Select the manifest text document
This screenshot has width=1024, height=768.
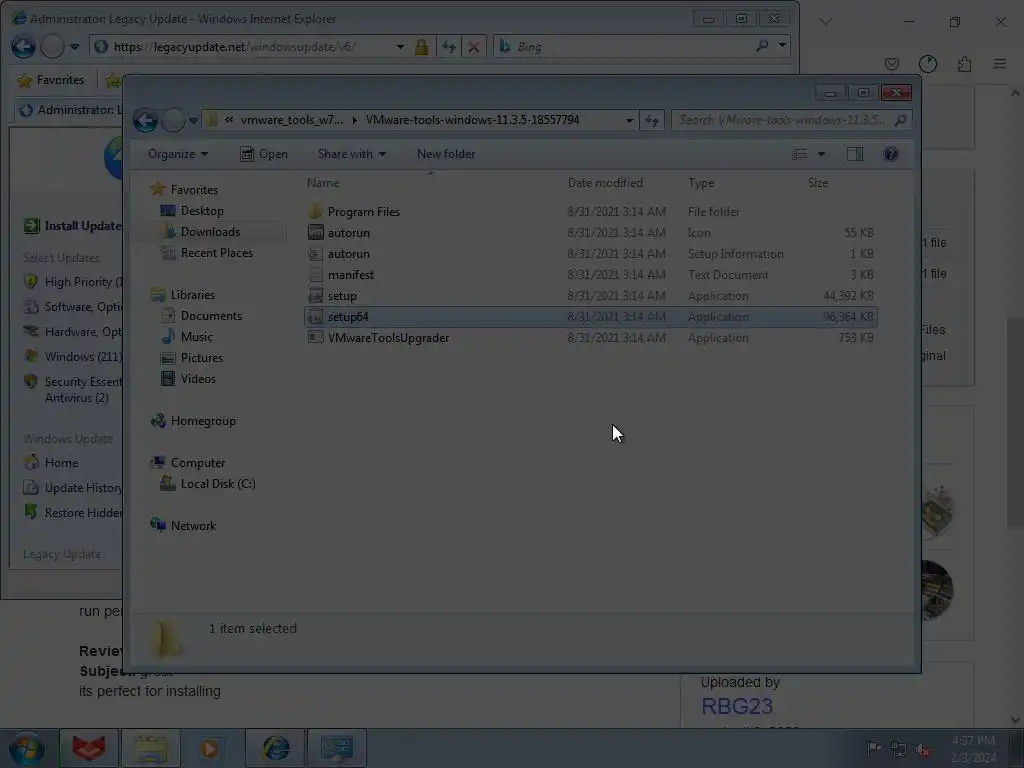[x=590, y=275]
